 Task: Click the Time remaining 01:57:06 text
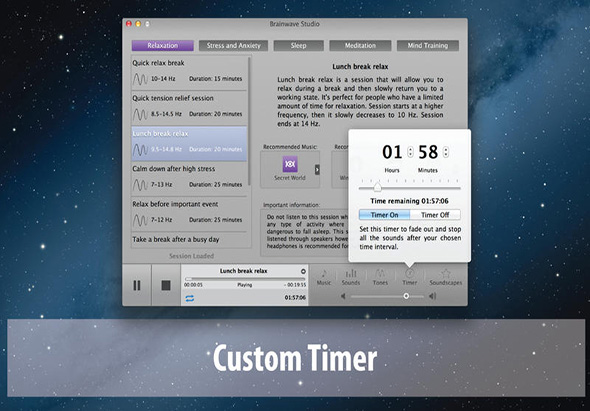pyautogui.click(x=409, y=201)
